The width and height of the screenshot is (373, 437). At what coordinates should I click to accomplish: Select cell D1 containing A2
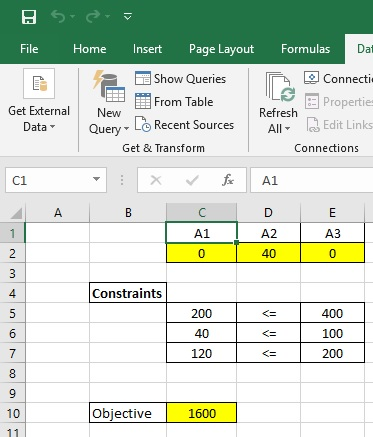pyautogui.click(x=268, y=233)
